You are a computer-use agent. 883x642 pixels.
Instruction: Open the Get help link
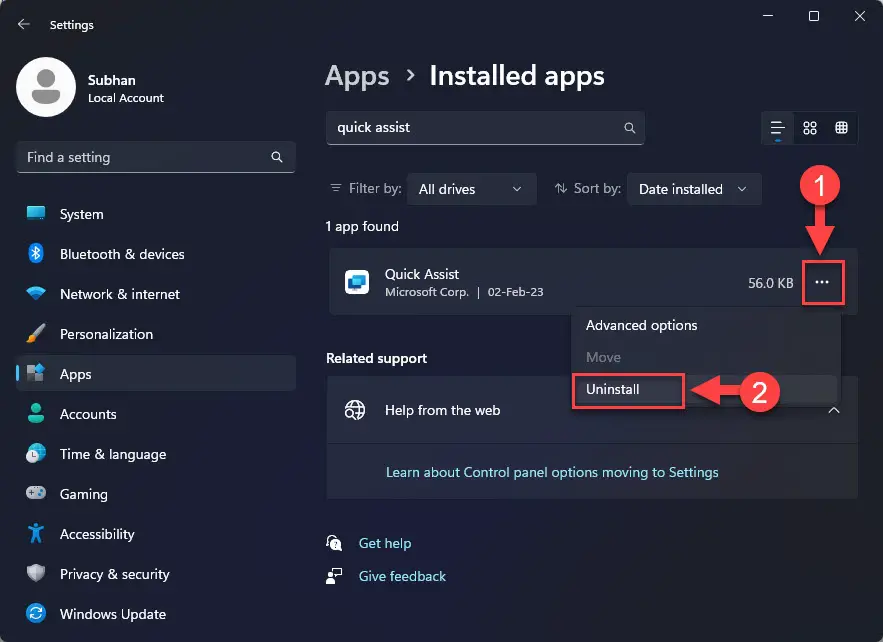pyautogui.click(x=385, y=543)
